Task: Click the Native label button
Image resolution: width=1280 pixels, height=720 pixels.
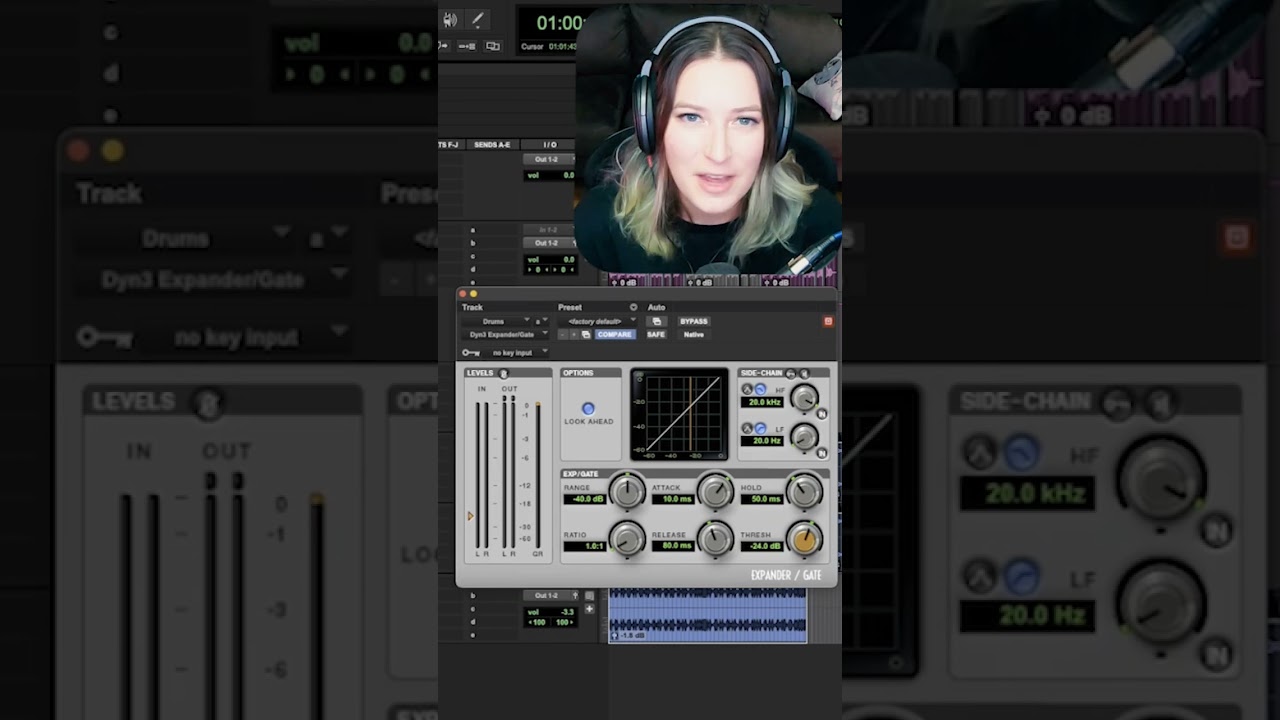Action: pyautogui.click(x=694, y=335)
